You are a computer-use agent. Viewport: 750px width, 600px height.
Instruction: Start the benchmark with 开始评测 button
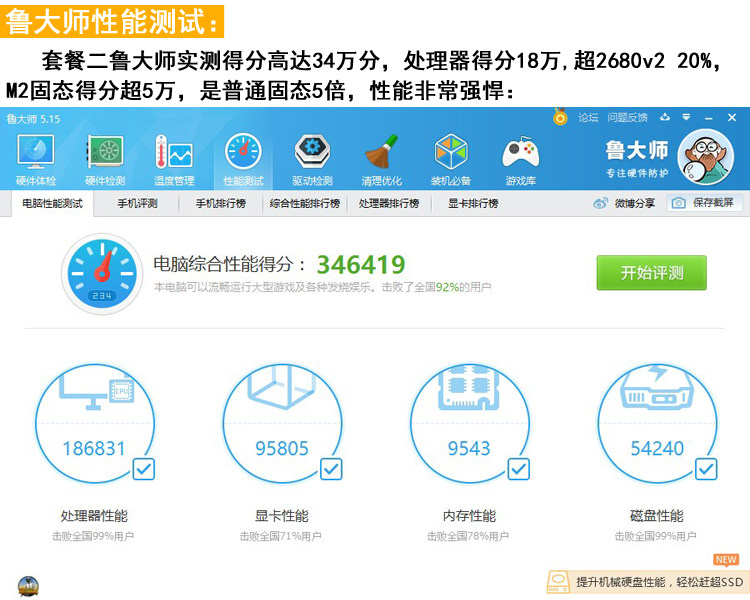[x=651, y=273]
